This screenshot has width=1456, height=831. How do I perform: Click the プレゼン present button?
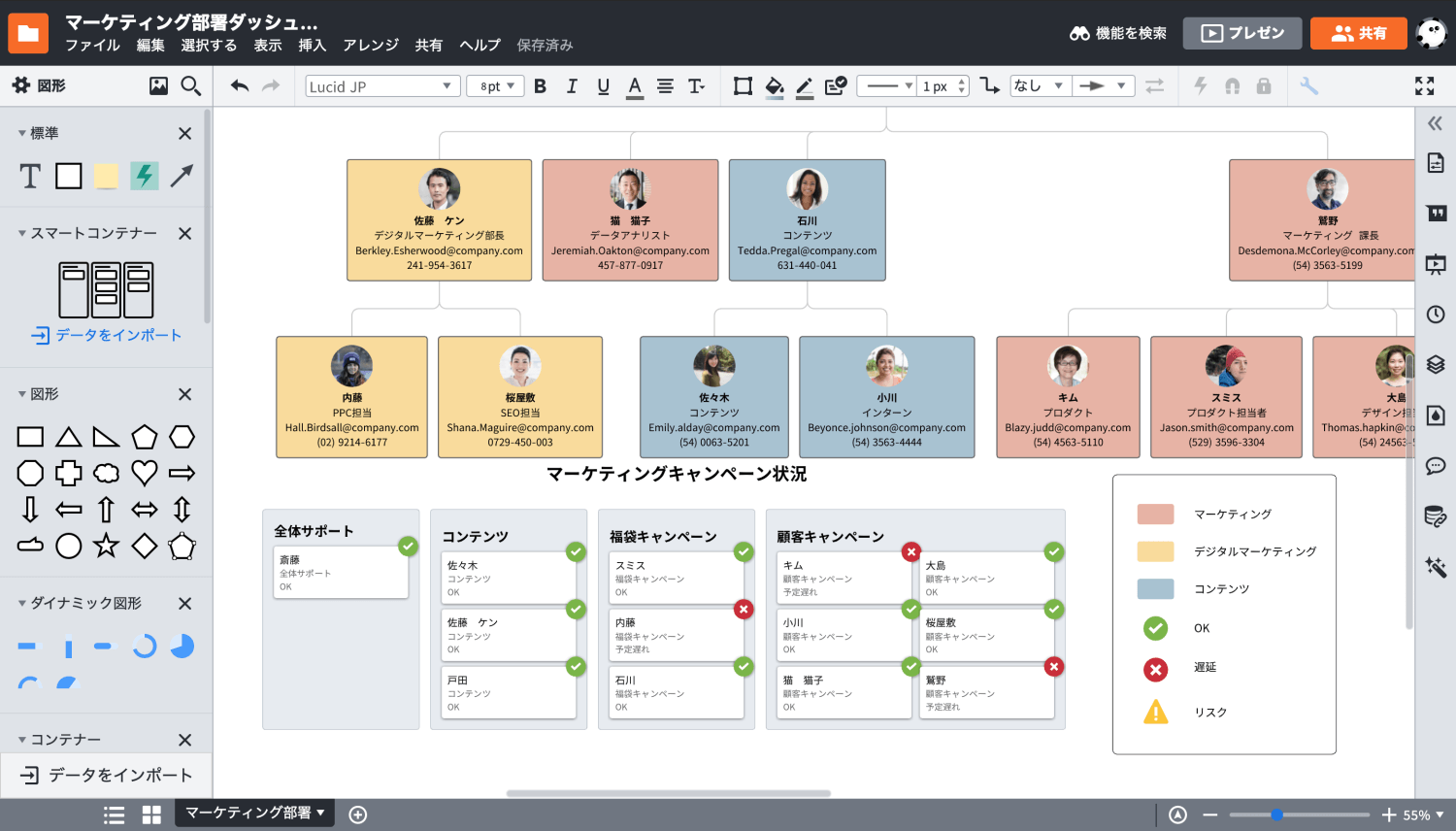point(1241,33)
